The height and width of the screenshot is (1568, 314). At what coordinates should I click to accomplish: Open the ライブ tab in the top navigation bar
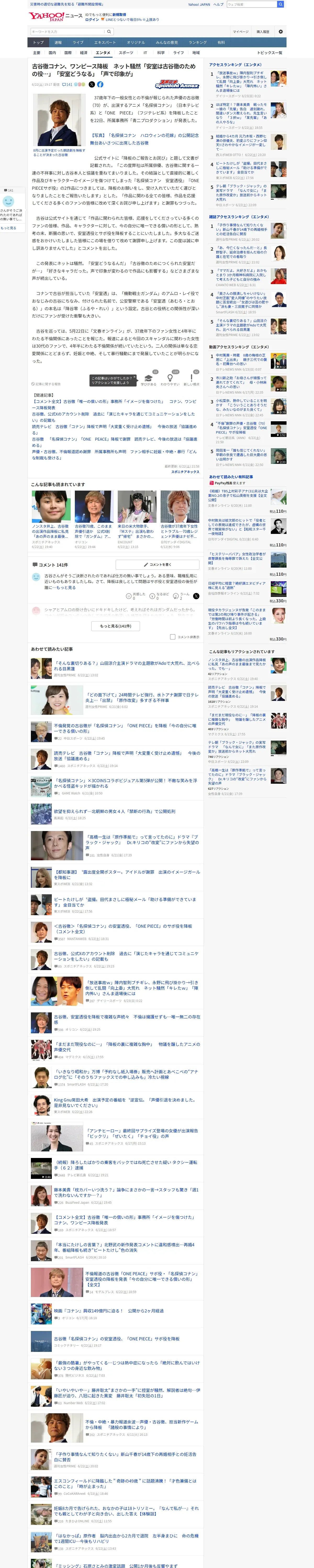coord(78,43)
